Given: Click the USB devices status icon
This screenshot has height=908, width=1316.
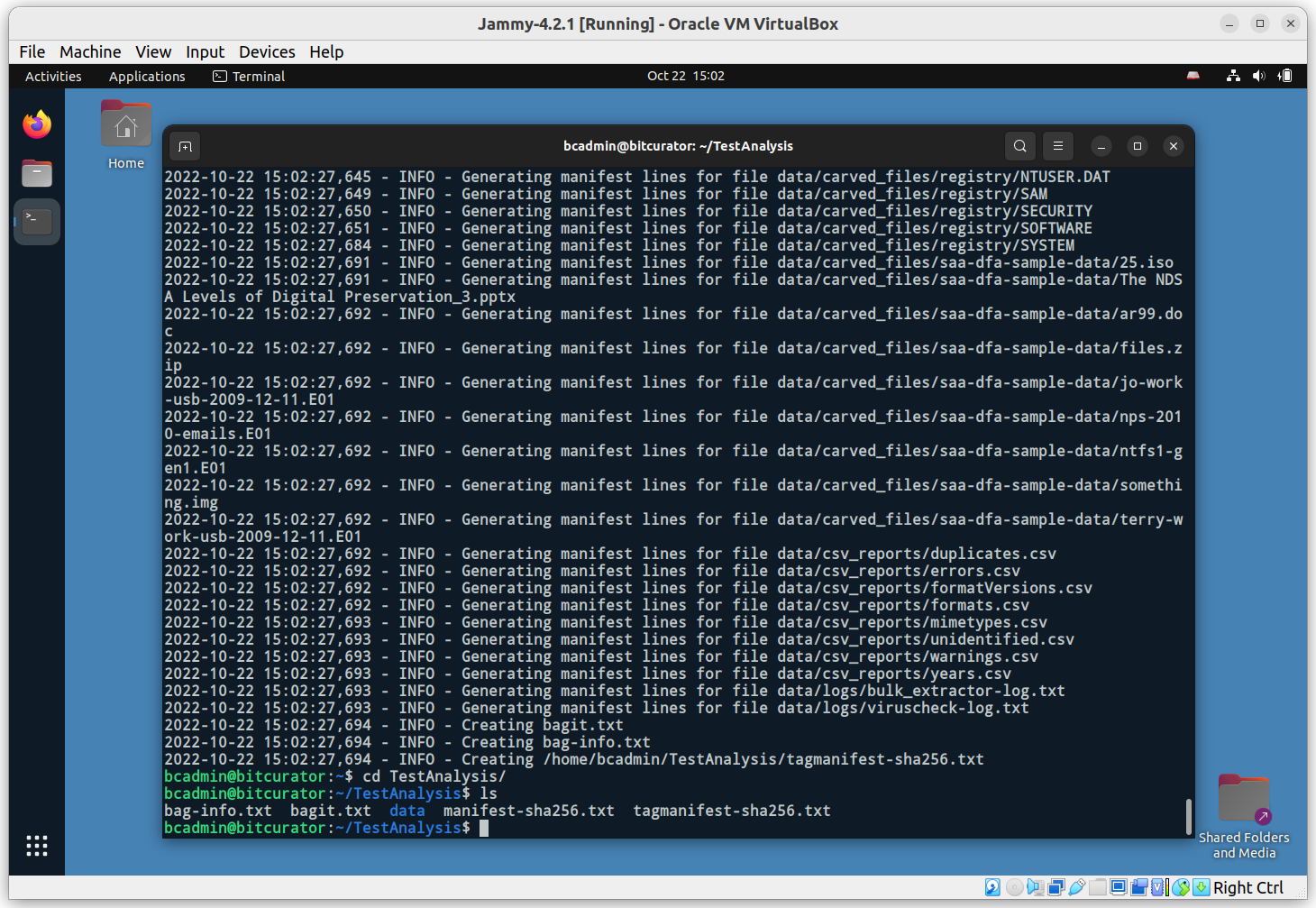Looking at the screenshot, I should tap(1077, 887).
